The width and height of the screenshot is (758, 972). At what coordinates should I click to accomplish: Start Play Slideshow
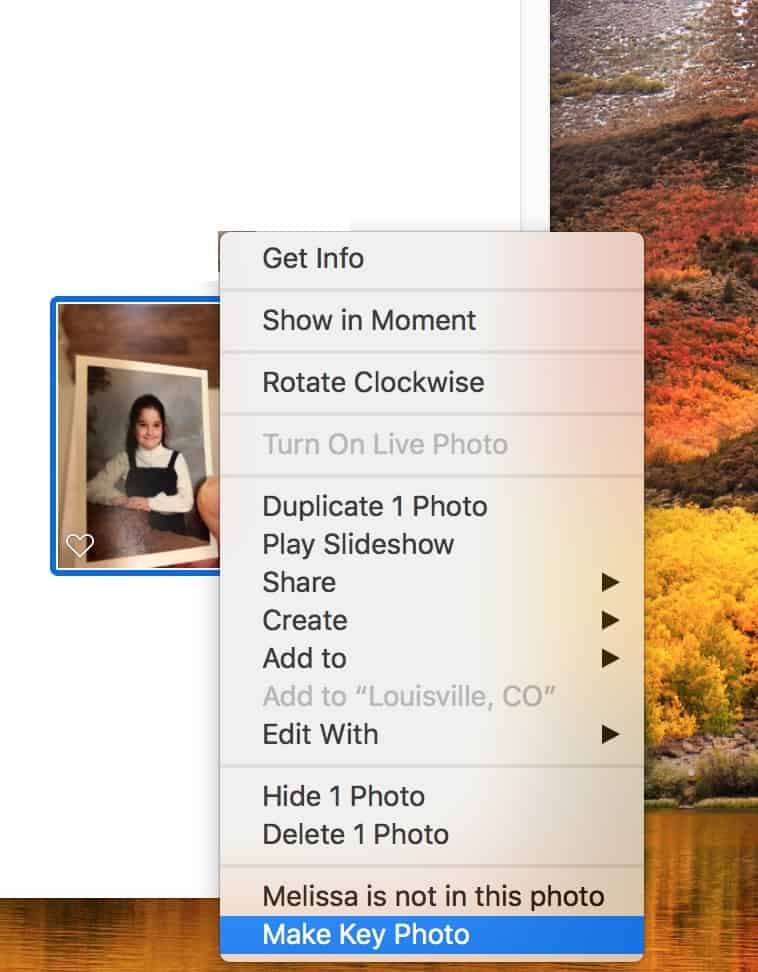point(358,544)
